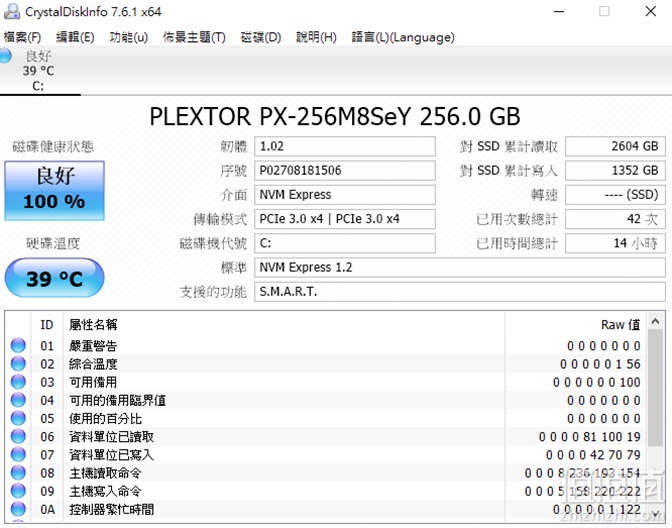The width and height of the screenshot is (672, 528).
Task: Click the blue disk status orb above C:
Action: click(x=5, y=56)
